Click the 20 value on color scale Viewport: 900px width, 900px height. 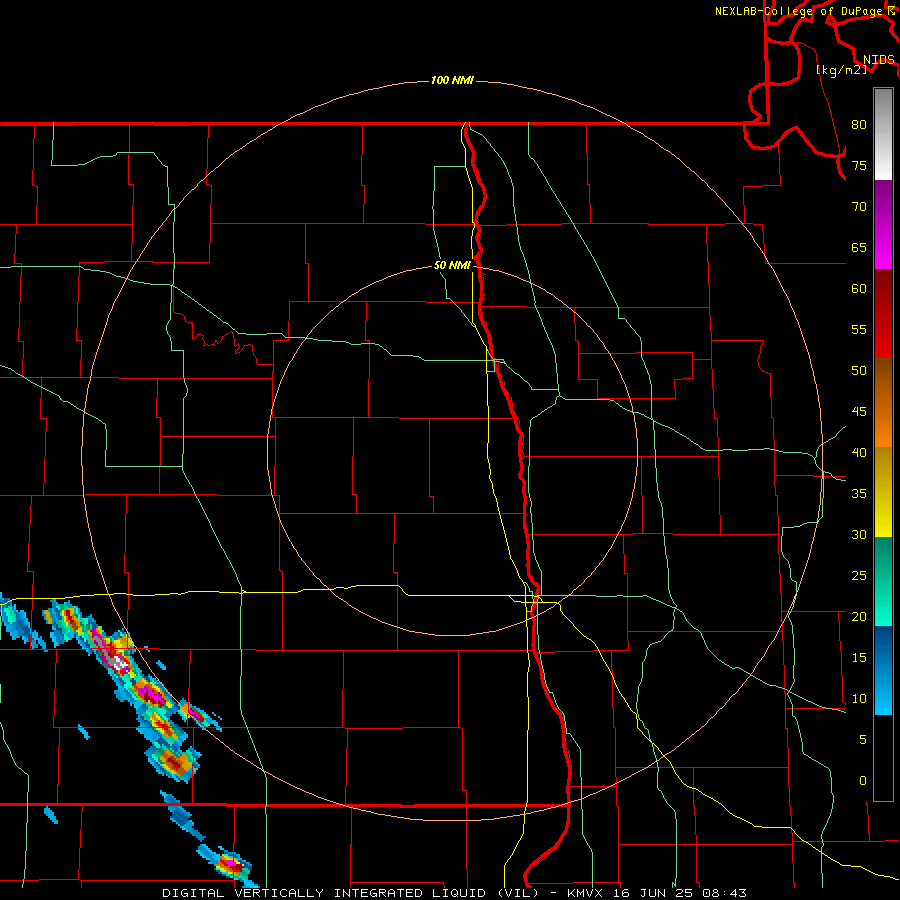click(859, 616)
